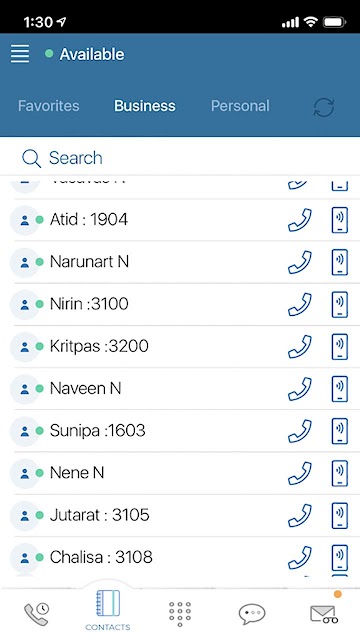Open the hamburger menu

[20, 54]
